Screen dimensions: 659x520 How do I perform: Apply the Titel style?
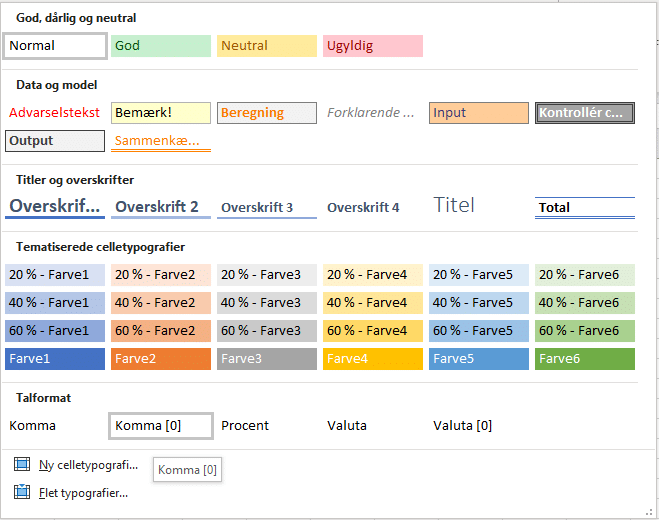tap(454, 206)
